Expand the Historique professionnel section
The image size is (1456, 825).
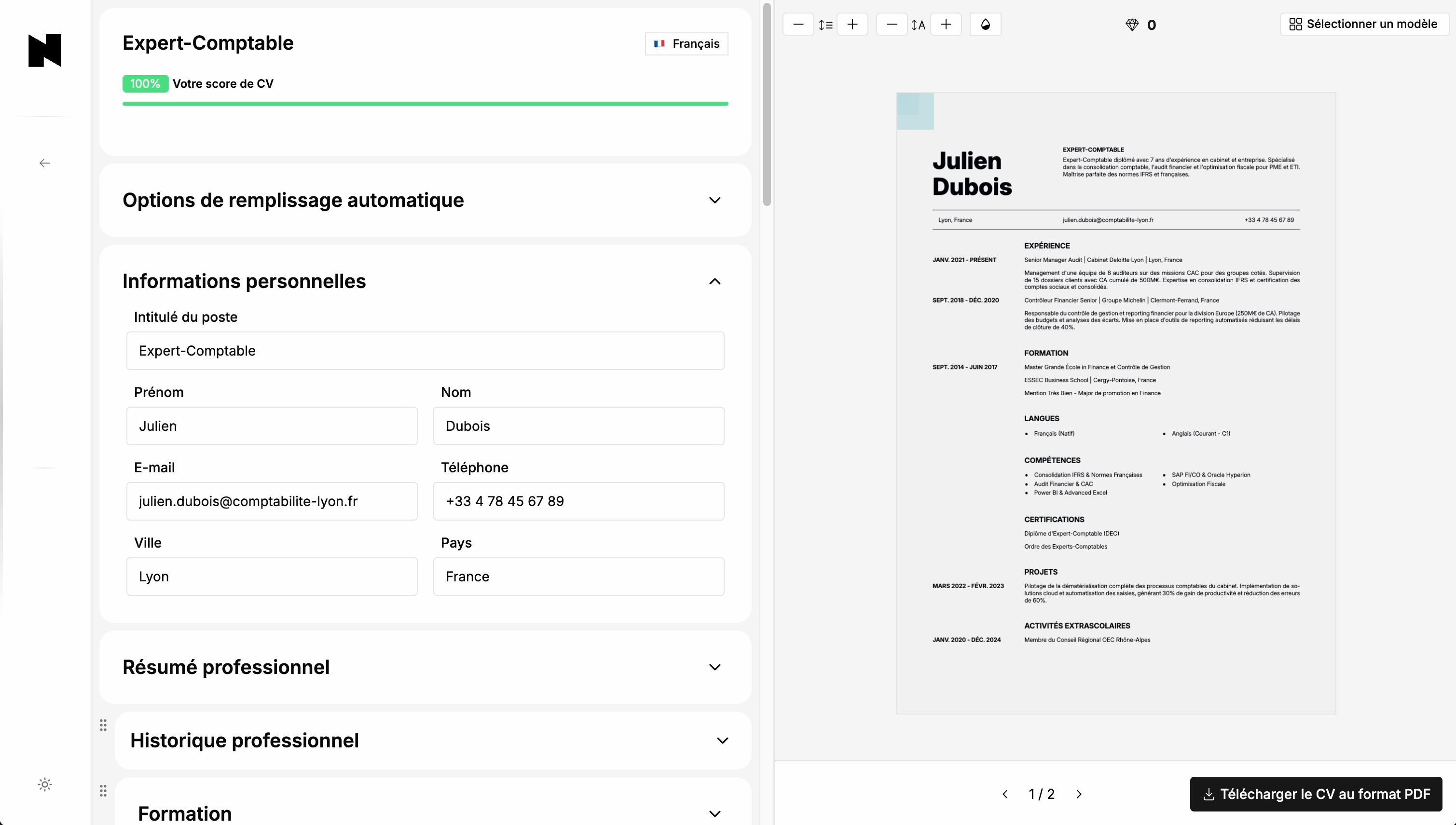click(722, 740)
